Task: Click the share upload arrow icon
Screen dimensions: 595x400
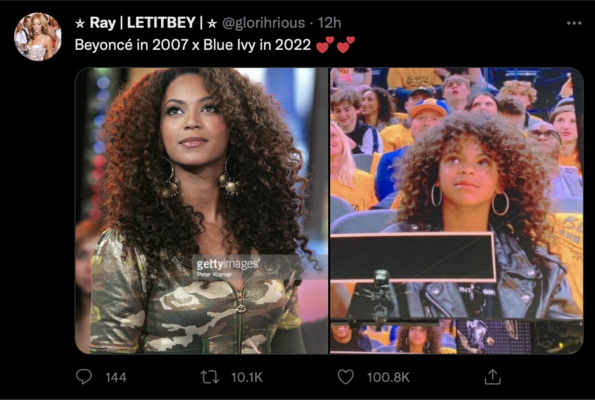Action: click(x=492, y=376)
